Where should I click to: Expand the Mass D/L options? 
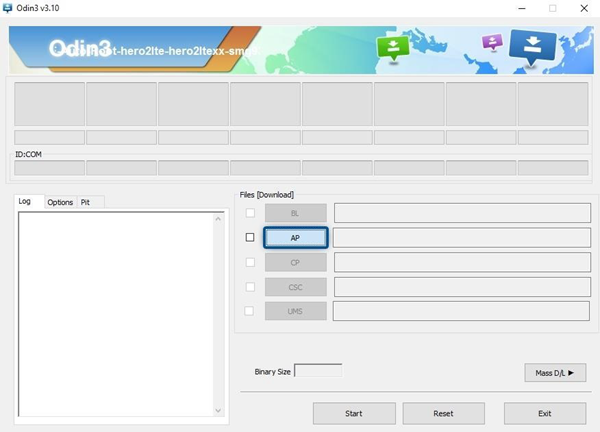(554, 373)
